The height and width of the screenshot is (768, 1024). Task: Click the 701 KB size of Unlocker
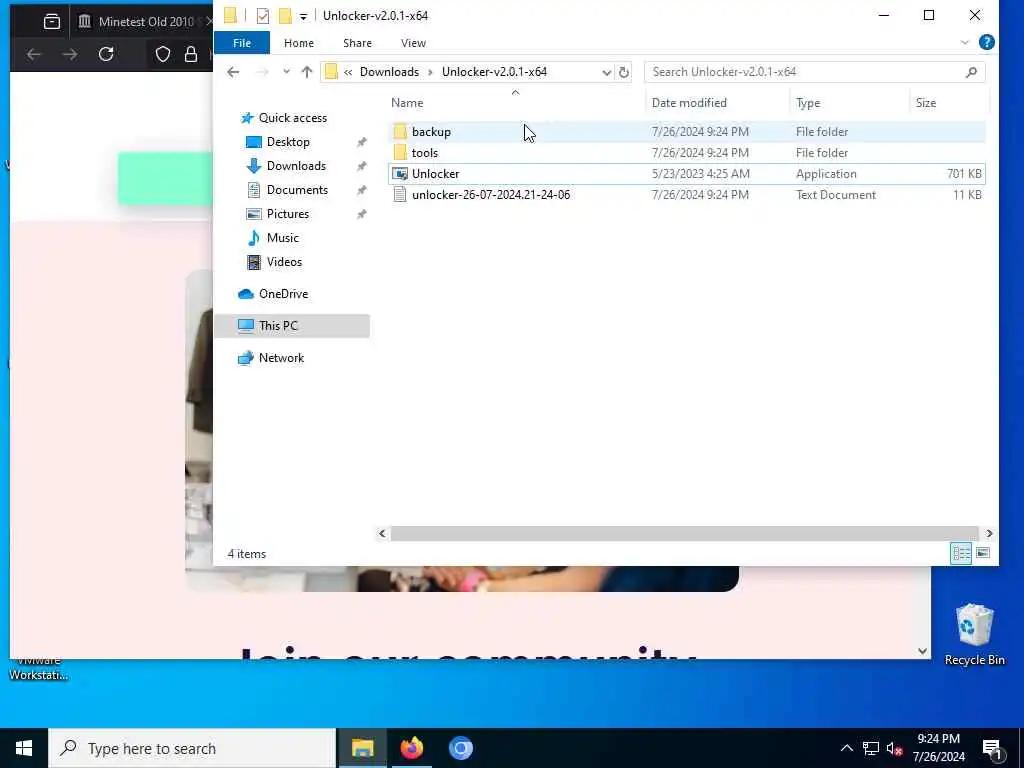click(964, 174)
